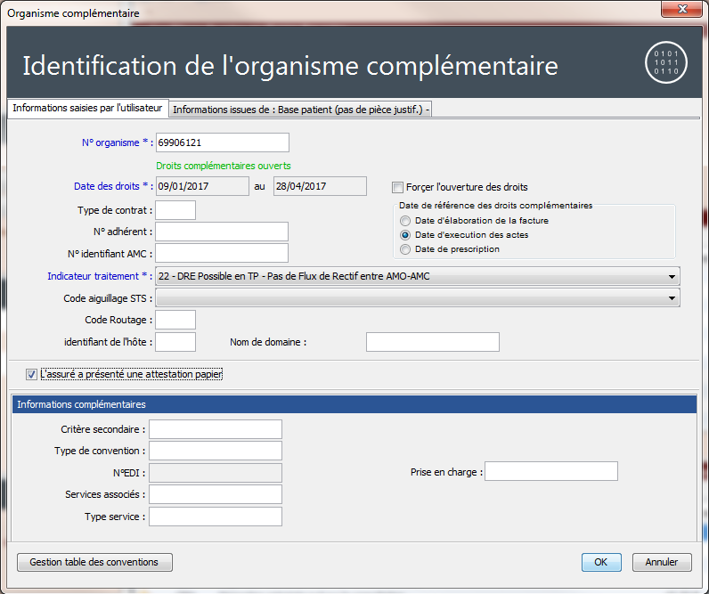
Task: Click the Annuler button
Action: pos(661,562)
